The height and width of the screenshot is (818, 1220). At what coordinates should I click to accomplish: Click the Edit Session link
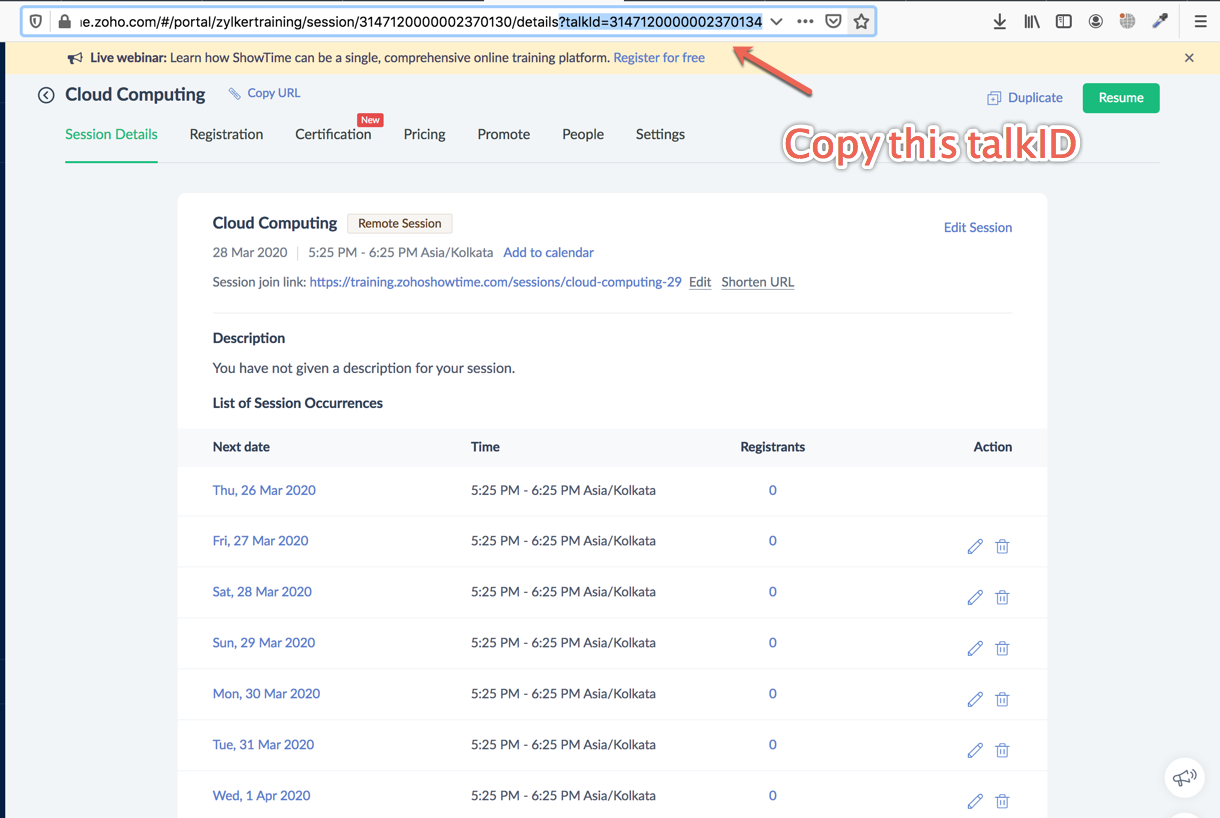click(978, 228)
